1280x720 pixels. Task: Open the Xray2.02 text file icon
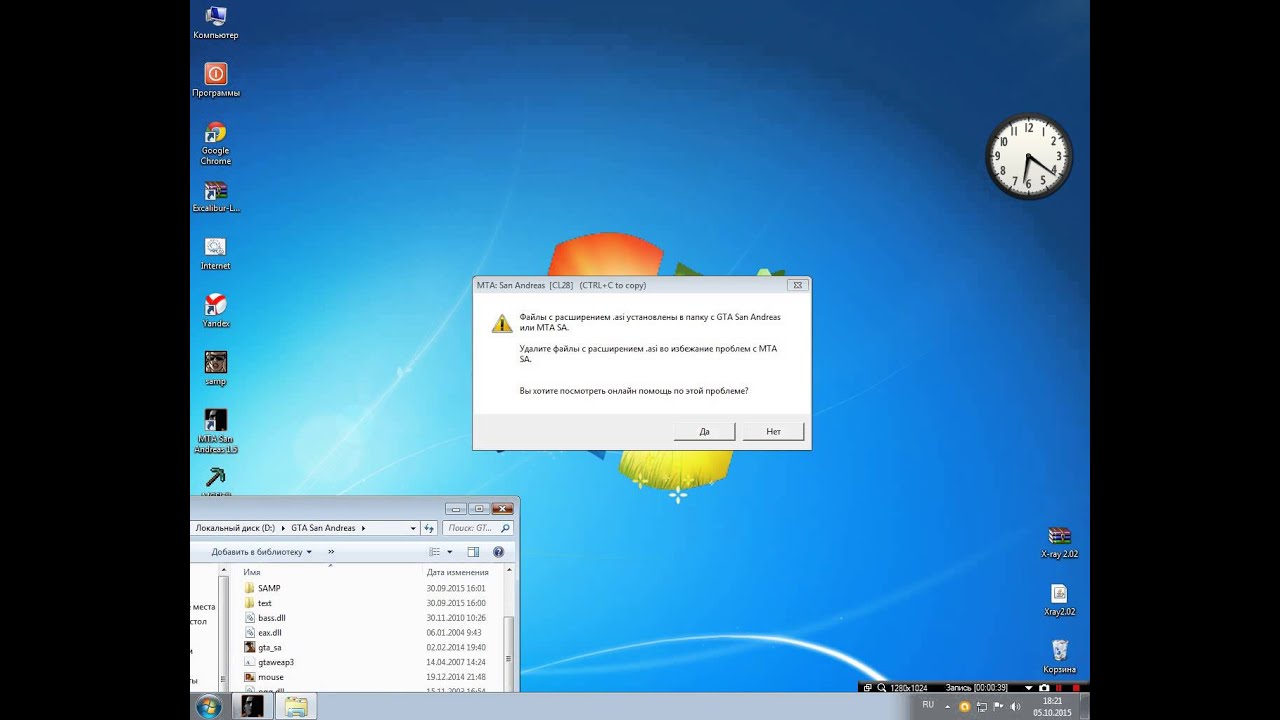(1059, 600)
